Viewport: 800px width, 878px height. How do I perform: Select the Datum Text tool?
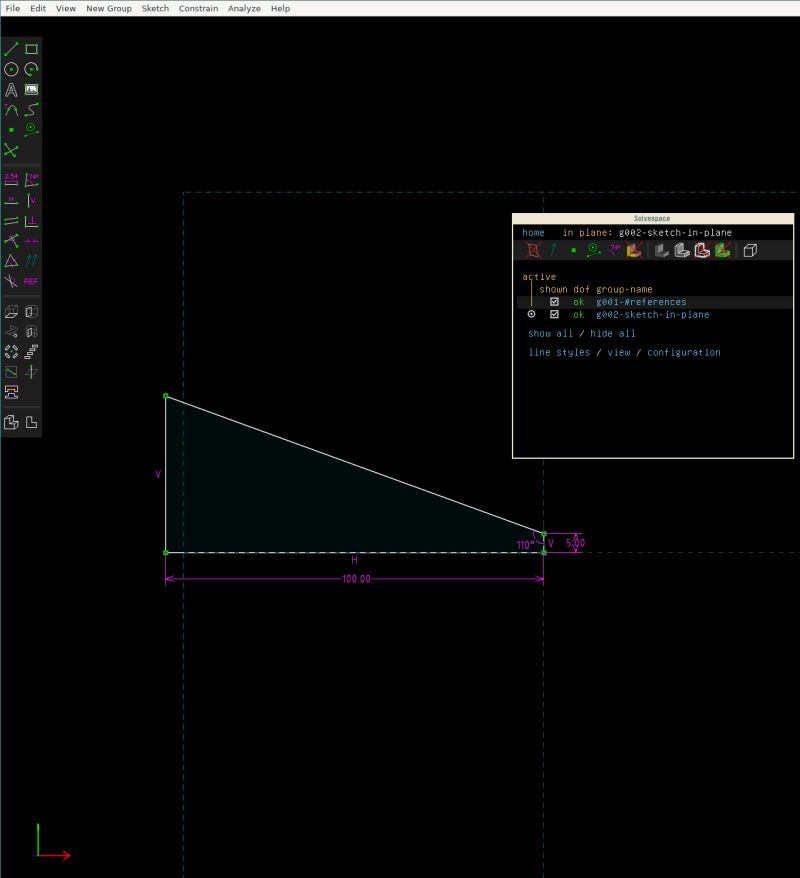(x=12, y=89)
